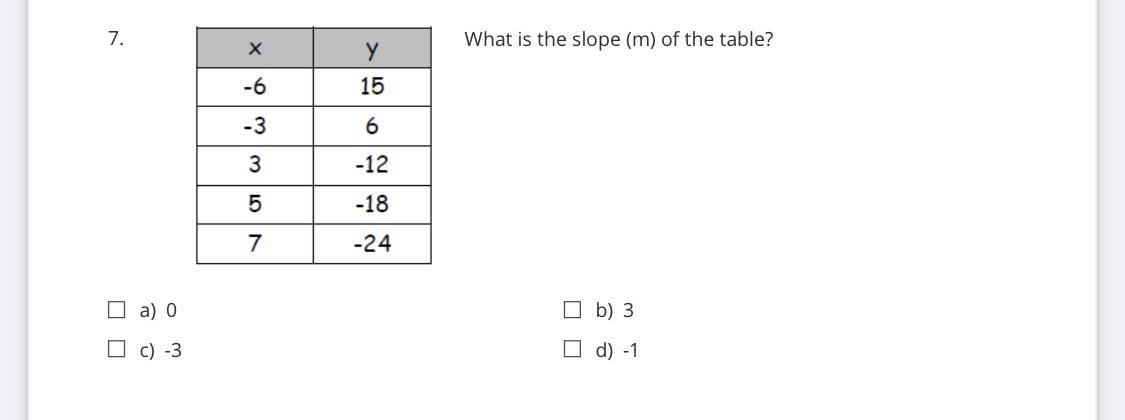This screenshot has height=420, width=1125.
Task: Click the x-value cell showing 7
Action: 255,243
